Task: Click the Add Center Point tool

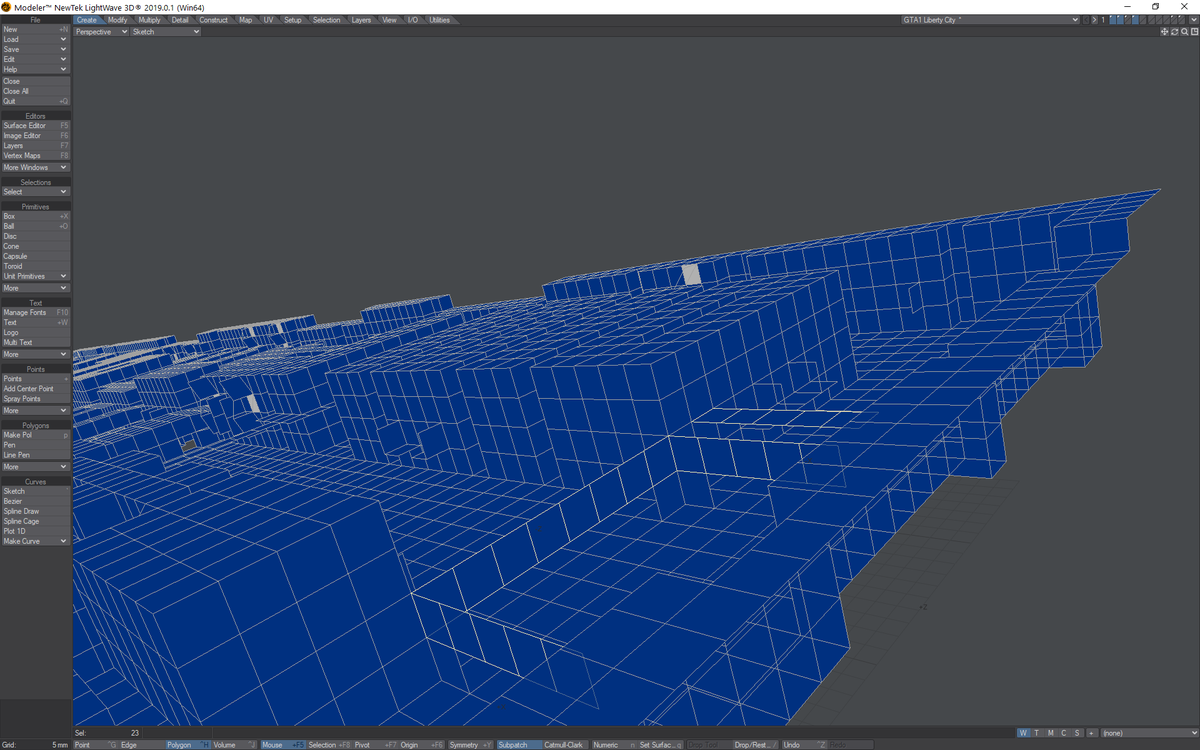Action: click(35, 389)
